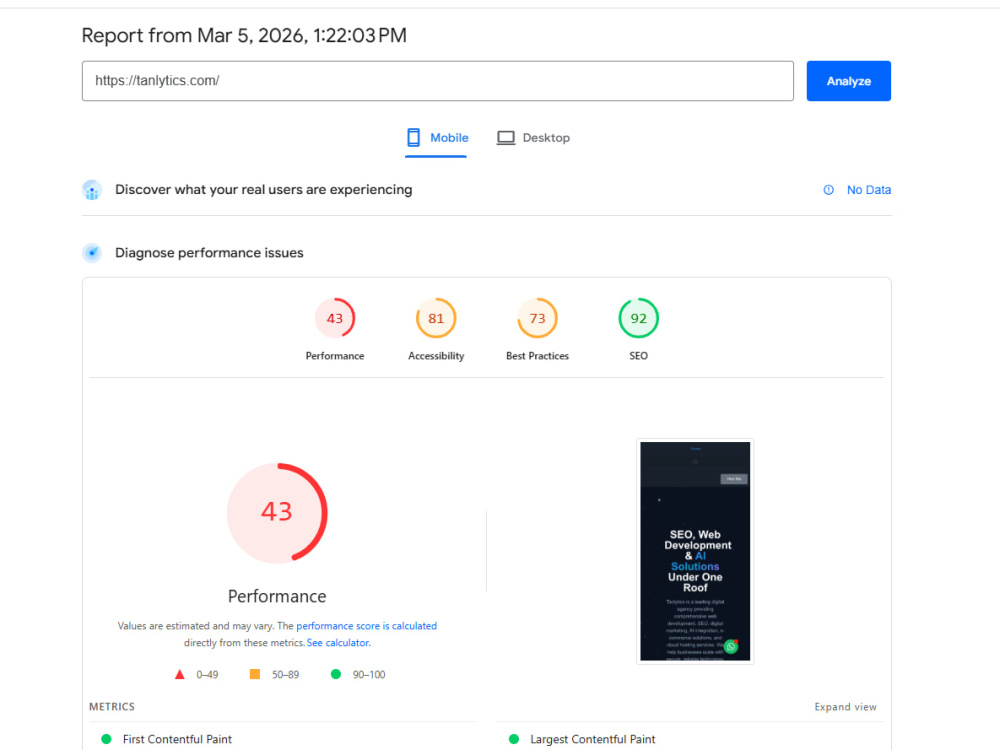Click the diagnose performance issues icon
Image resolution: width=1000 pixels, height=750 pixels.
[x=92, y=253]
